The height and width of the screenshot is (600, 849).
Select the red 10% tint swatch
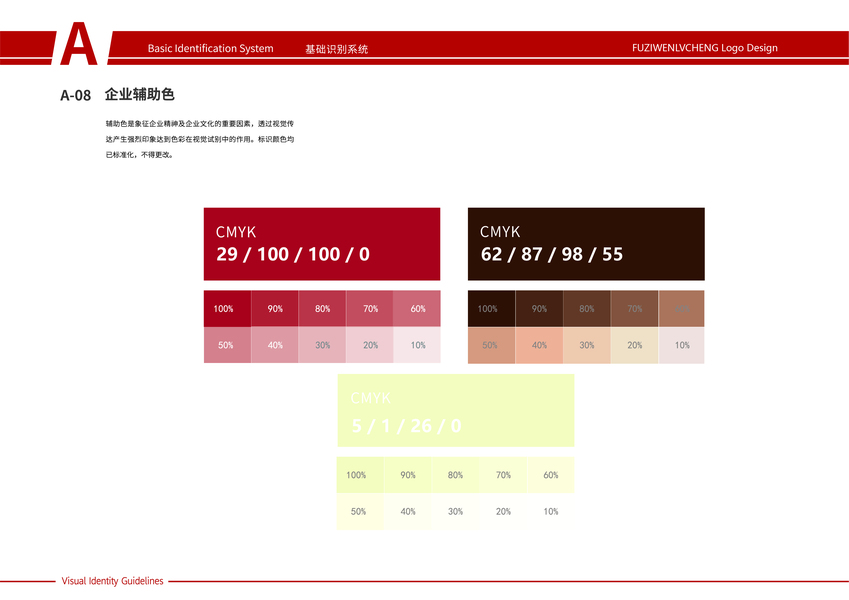click(417, 345)
